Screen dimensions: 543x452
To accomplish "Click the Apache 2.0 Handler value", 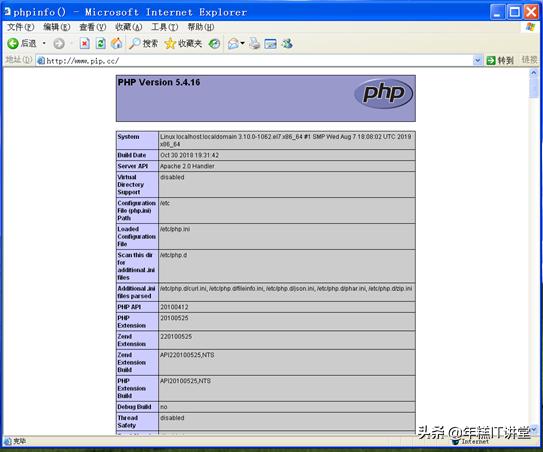I will pos(187,166).
